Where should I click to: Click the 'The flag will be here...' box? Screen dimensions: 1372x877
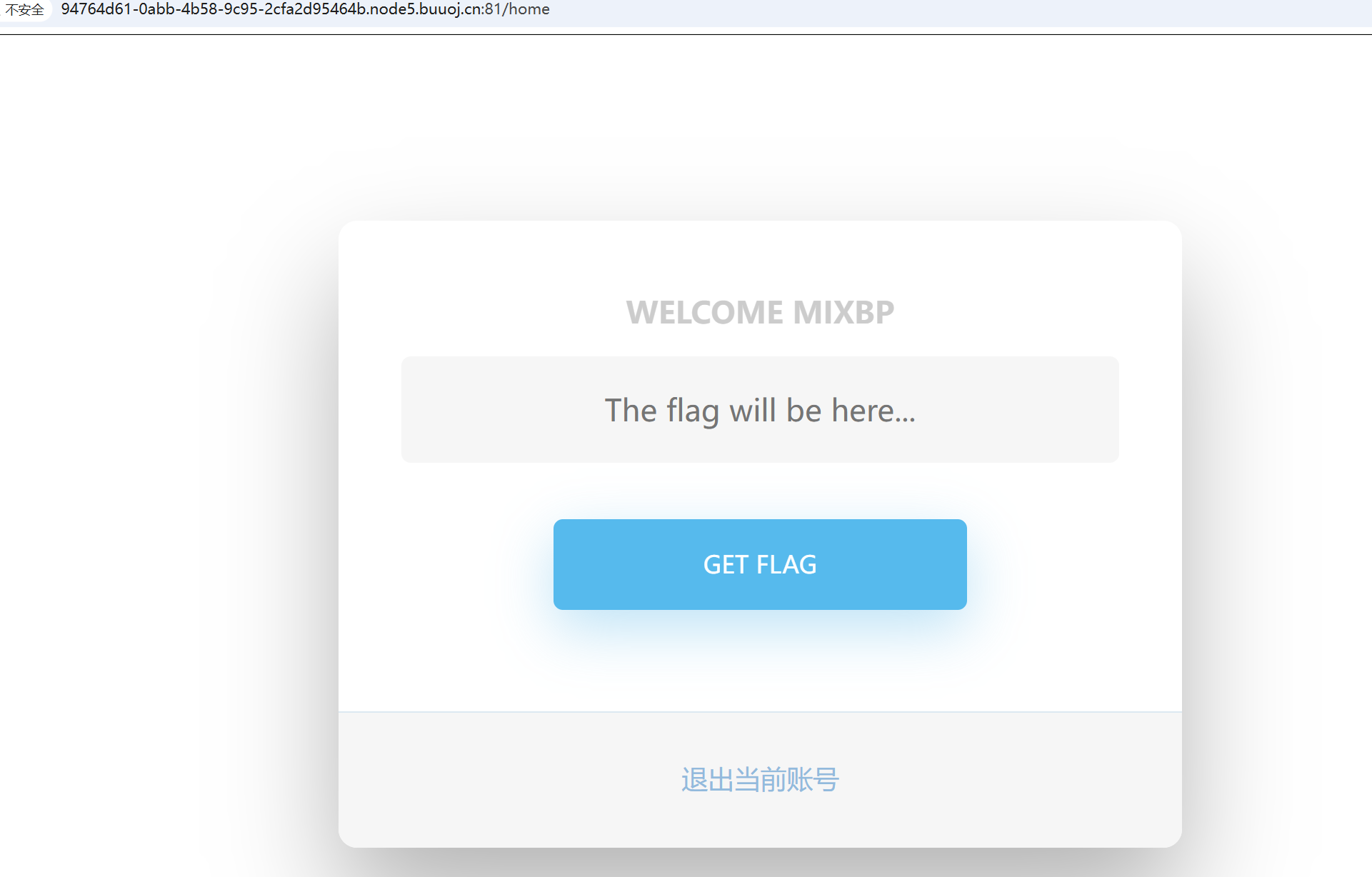[x=760, y=409]
